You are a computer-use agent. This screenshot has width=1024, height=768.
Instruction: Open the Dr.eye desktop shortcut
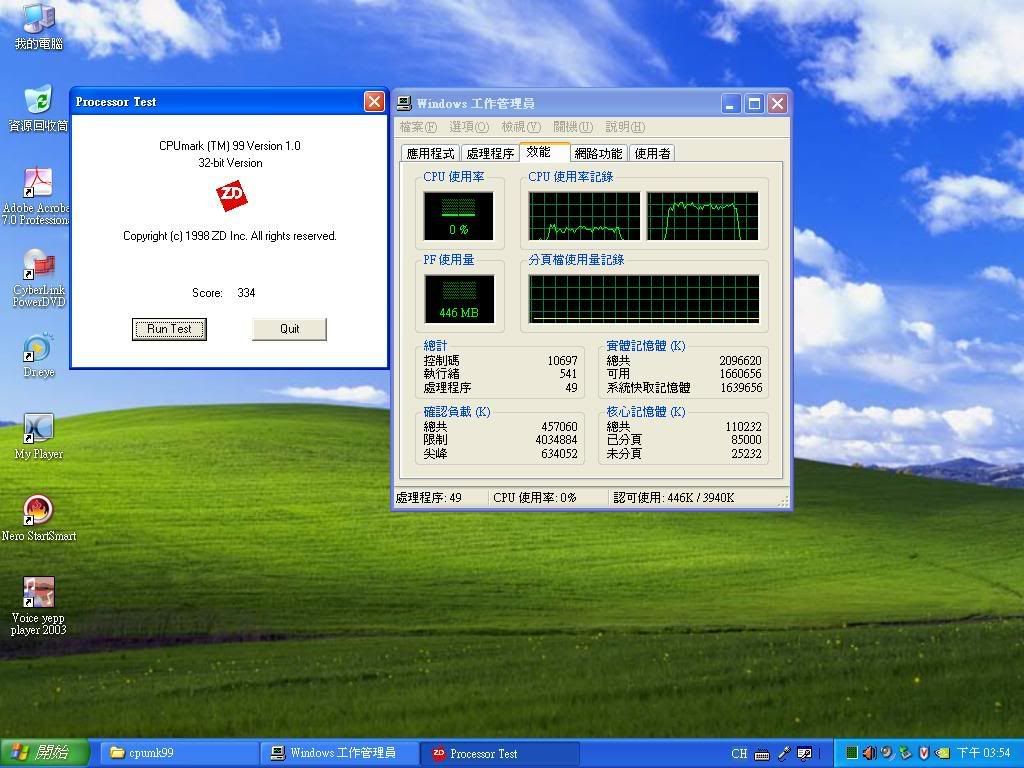[x=37, y=348]
